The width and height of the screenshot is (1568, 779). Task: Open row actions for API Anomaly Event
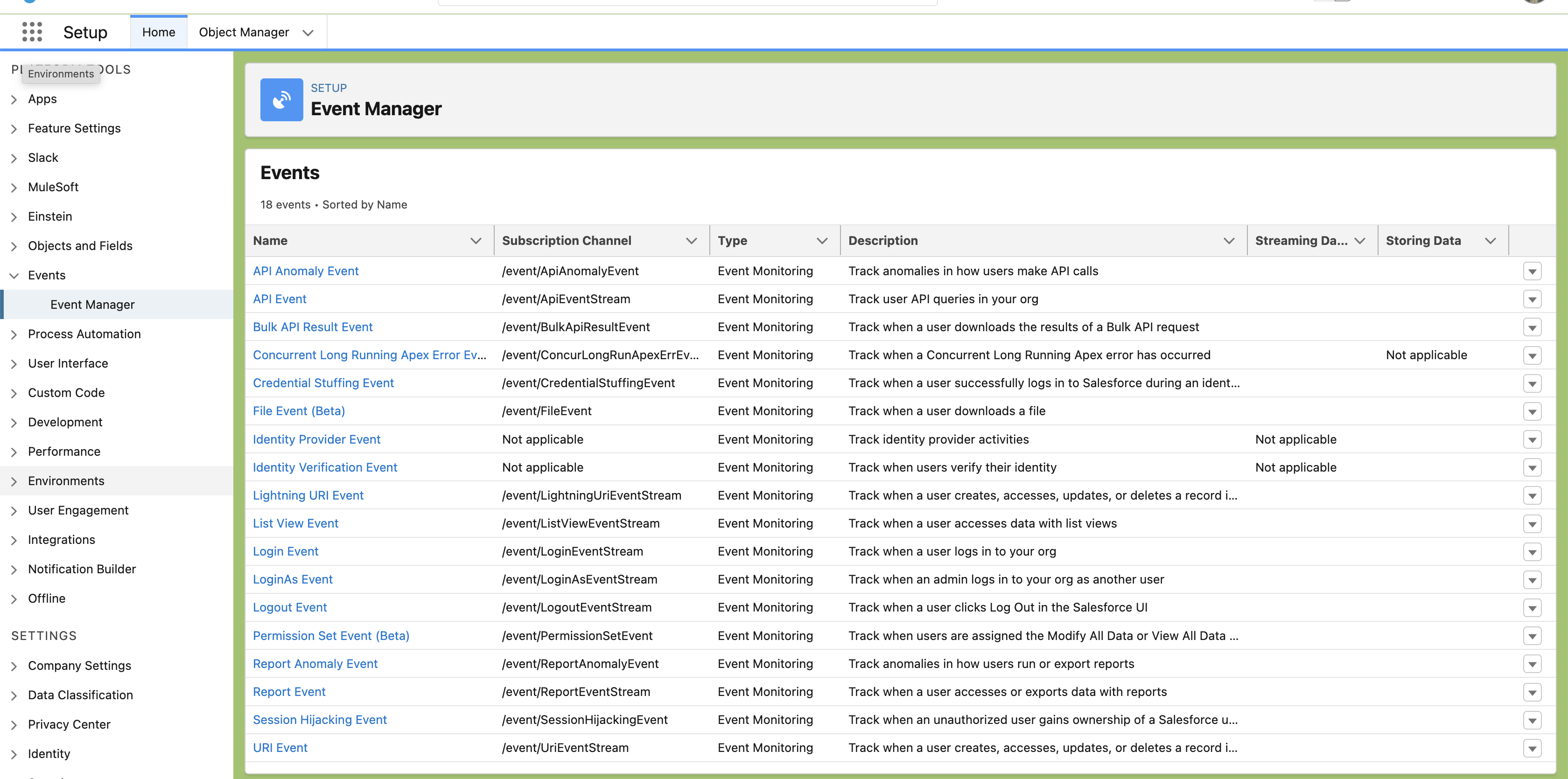tap(1532, 271)
